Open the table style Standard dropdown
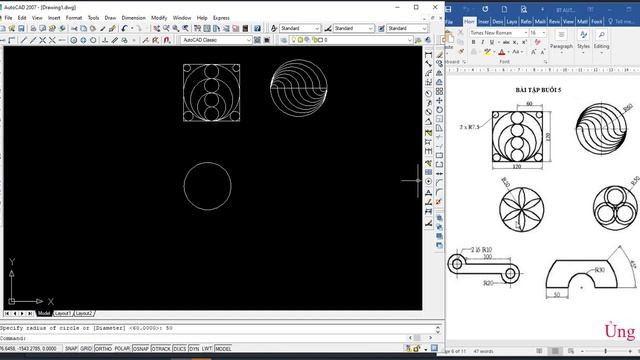Viewport: 640px width, 360px height. click(x=424, y=29)
